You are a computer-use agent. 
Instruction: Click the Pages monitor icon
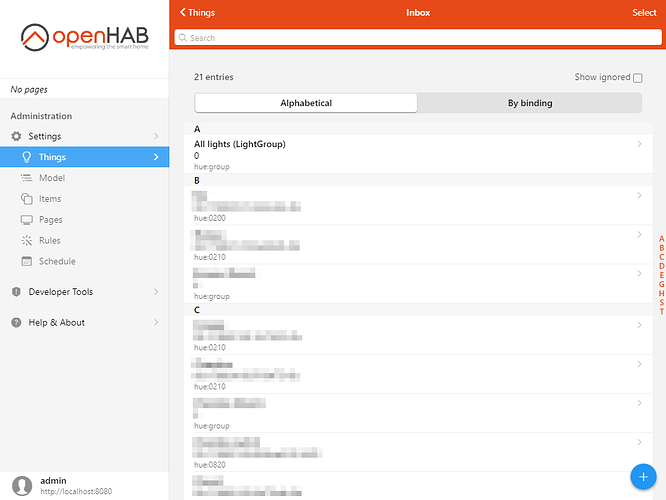click(27, 220)
